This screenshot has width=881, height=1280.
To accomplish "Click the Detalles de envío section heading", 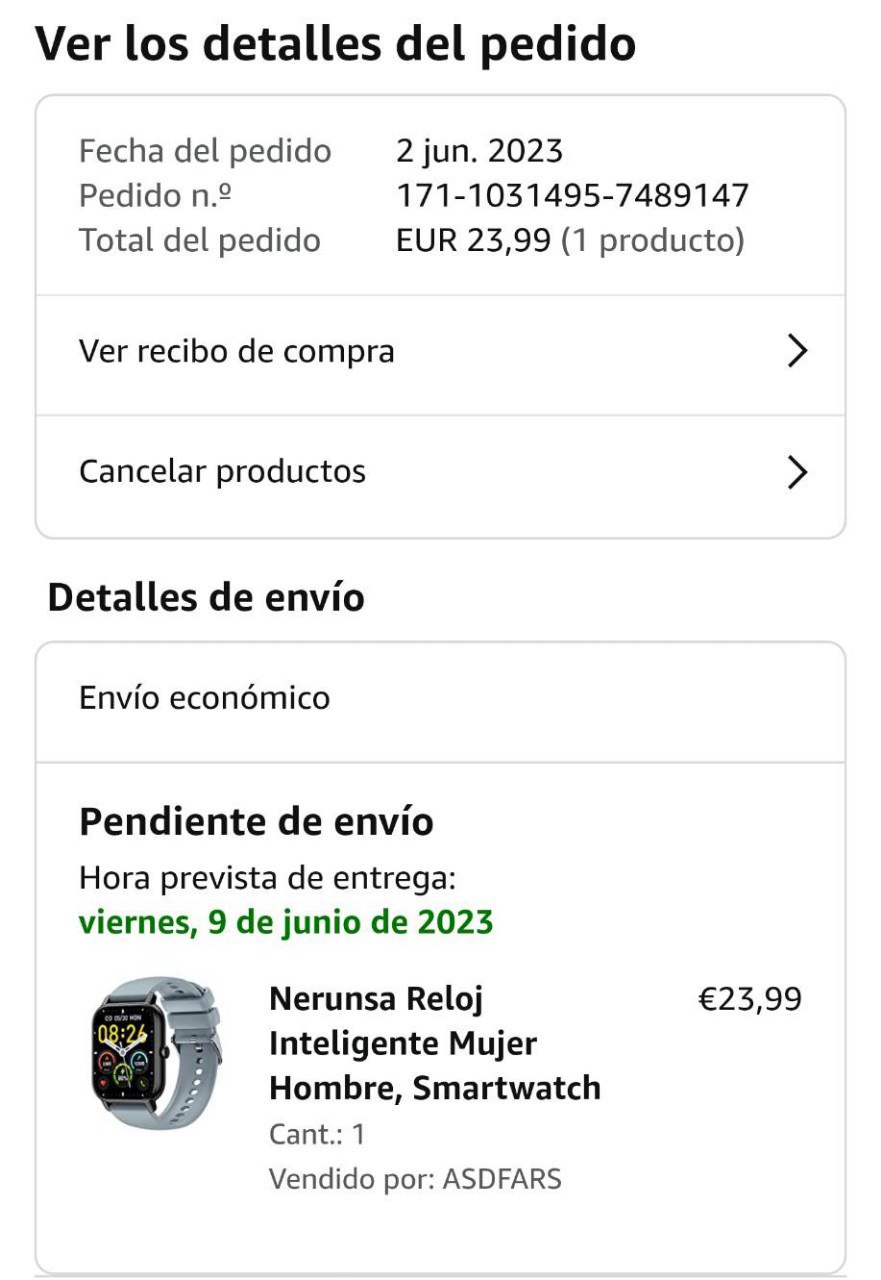I will coord(206,598).
